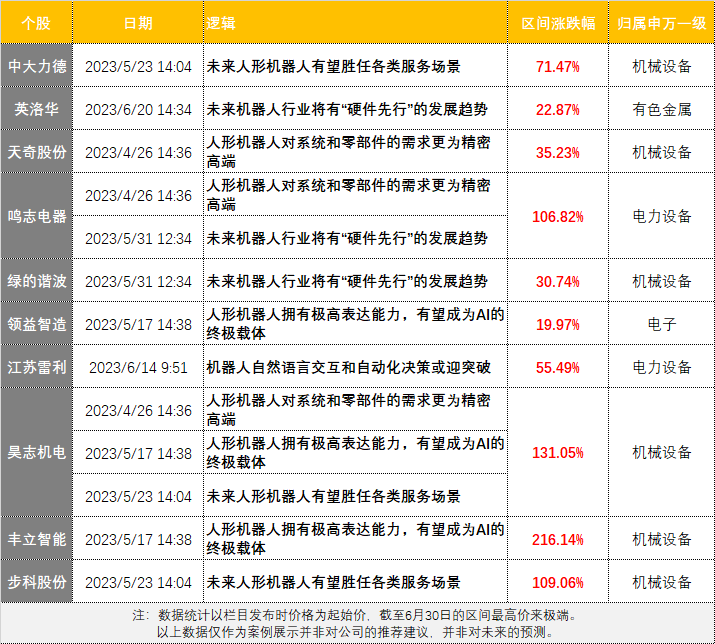715x644 pixels.
Task: Click the 电子 industry cell
Action: click(661, 324)
